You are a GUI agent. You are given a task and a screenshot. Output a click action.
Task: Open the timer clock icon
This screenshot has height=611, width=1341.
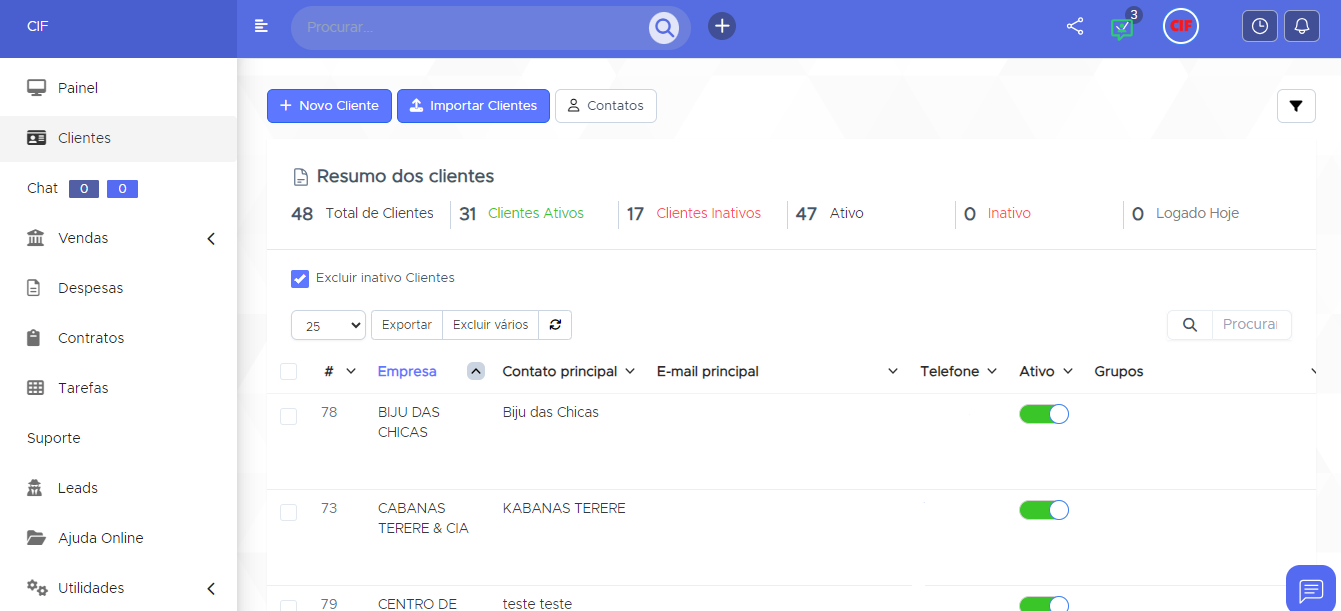click(1259, 27)
